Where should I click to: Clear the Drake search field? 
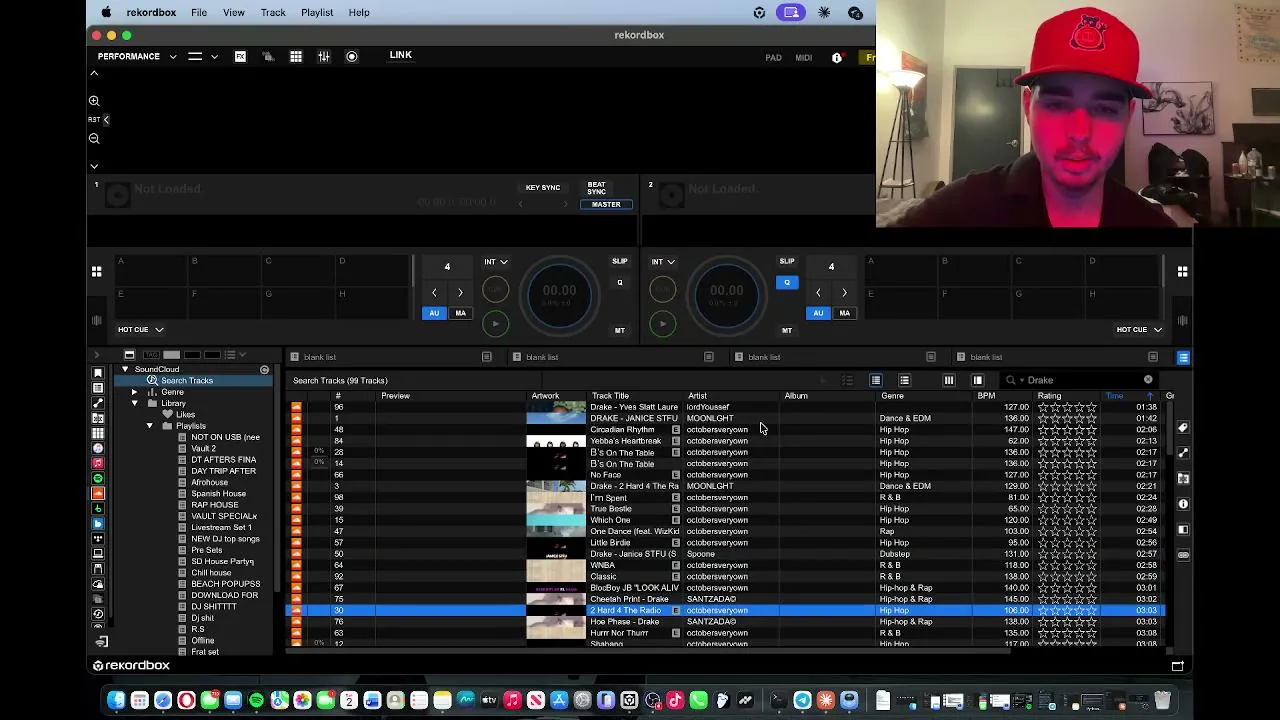click(x=1148, y=380)
